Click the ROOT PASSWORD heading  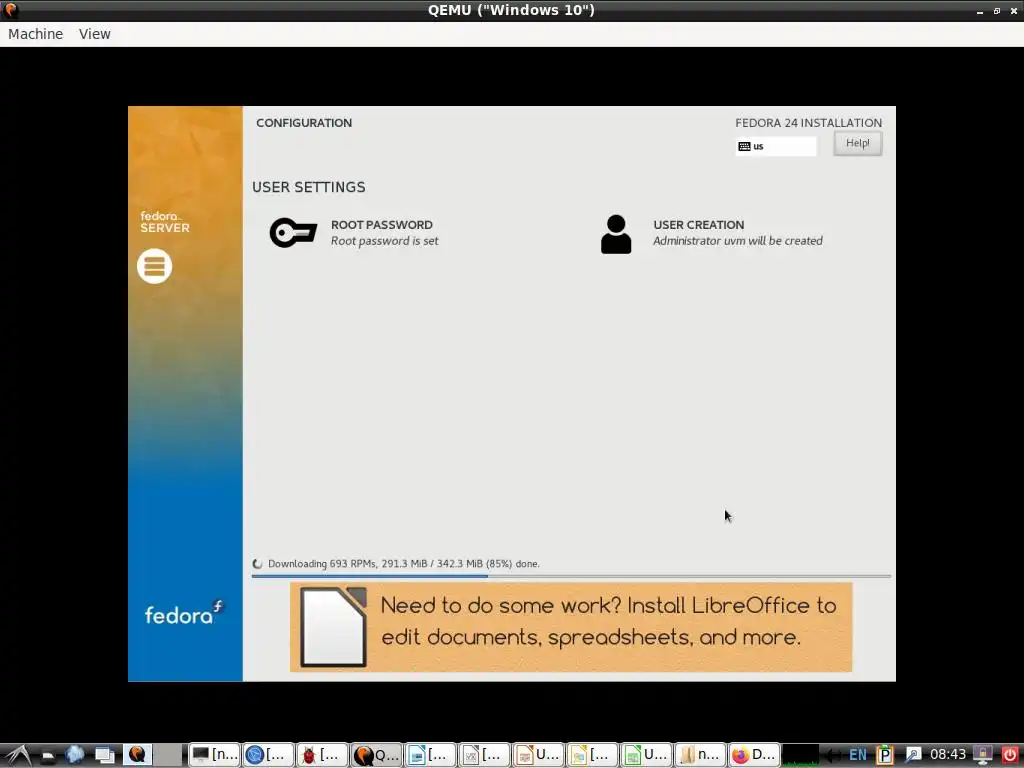(381, 225)
